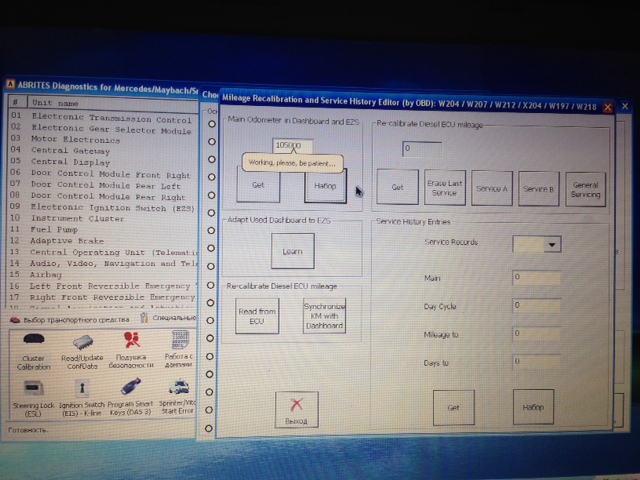Click the Diesel ECU mileage input field
640x480 pixels.
click(x=422, y=149)
